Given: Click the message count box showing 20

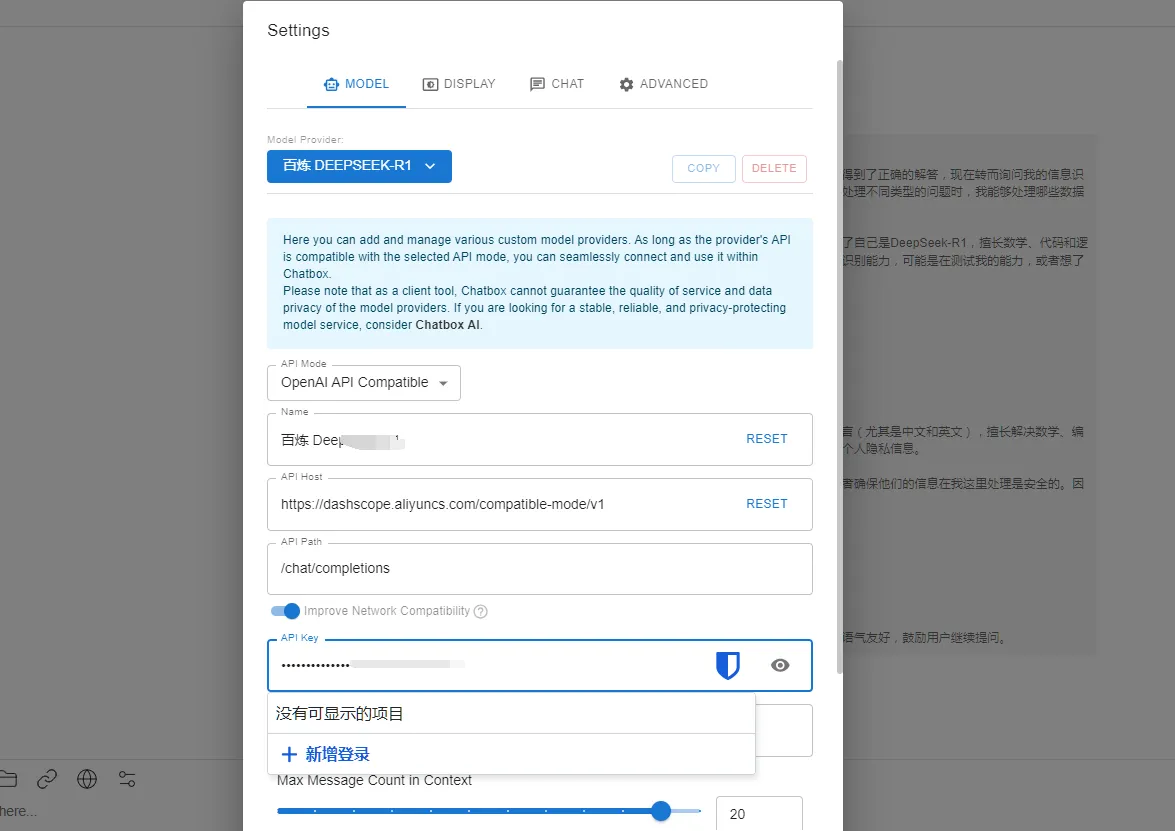Looking at the screenshot, I should (759, 814).
